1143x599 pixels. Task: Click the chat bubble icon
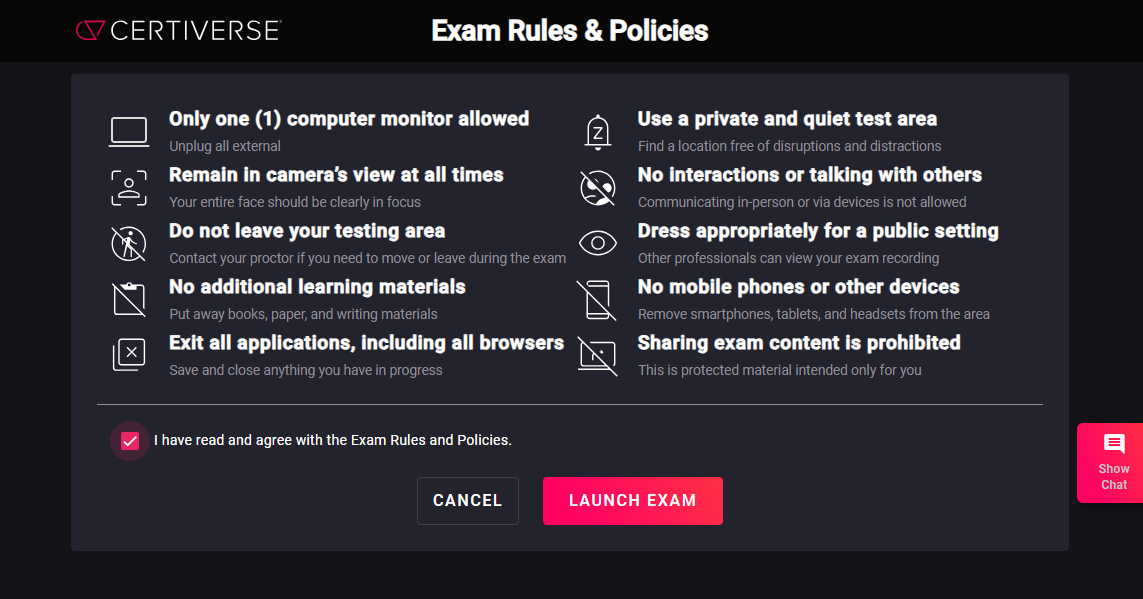[1114, 443]
